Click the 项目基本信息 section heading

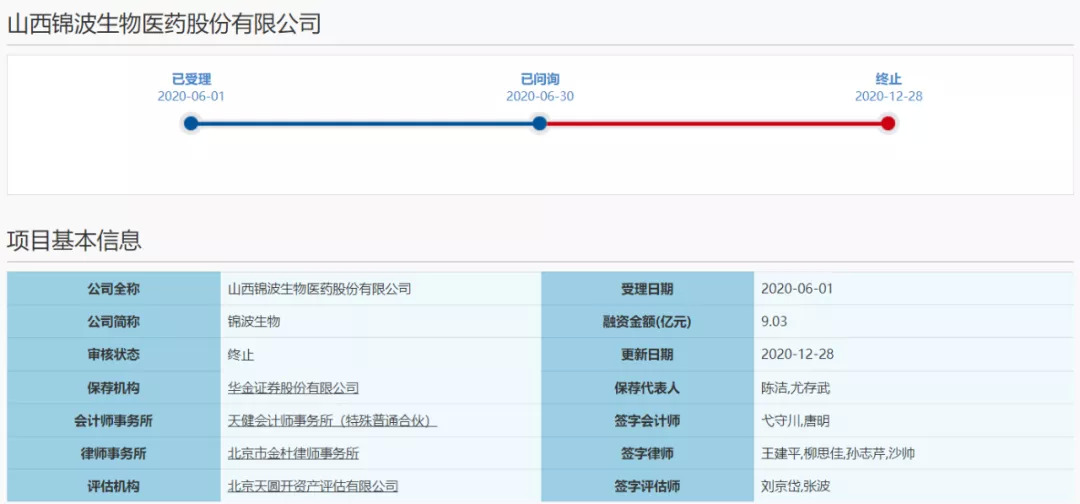pos(74,240)
